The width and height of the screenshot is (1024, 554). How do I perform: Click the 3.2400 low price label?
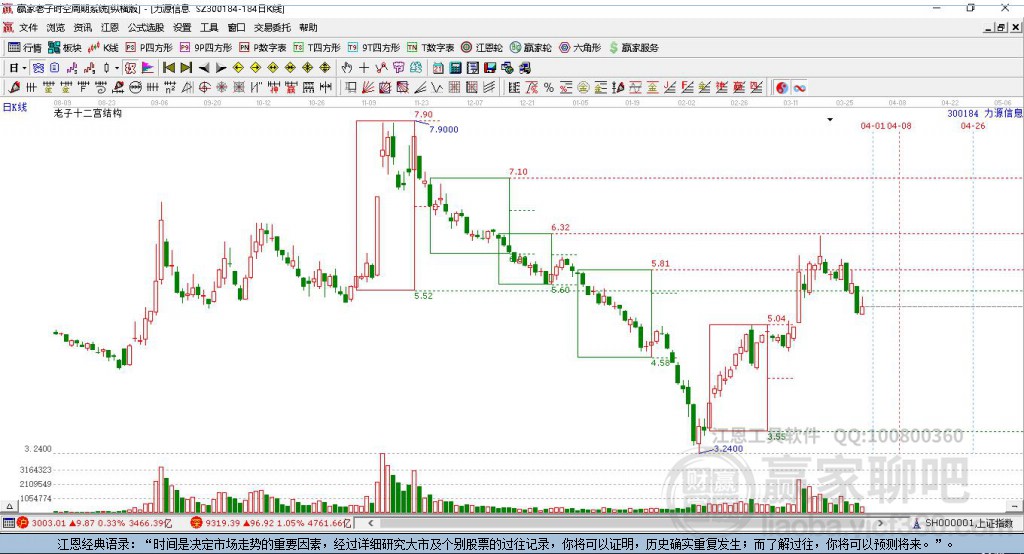[x=728, y=449]
